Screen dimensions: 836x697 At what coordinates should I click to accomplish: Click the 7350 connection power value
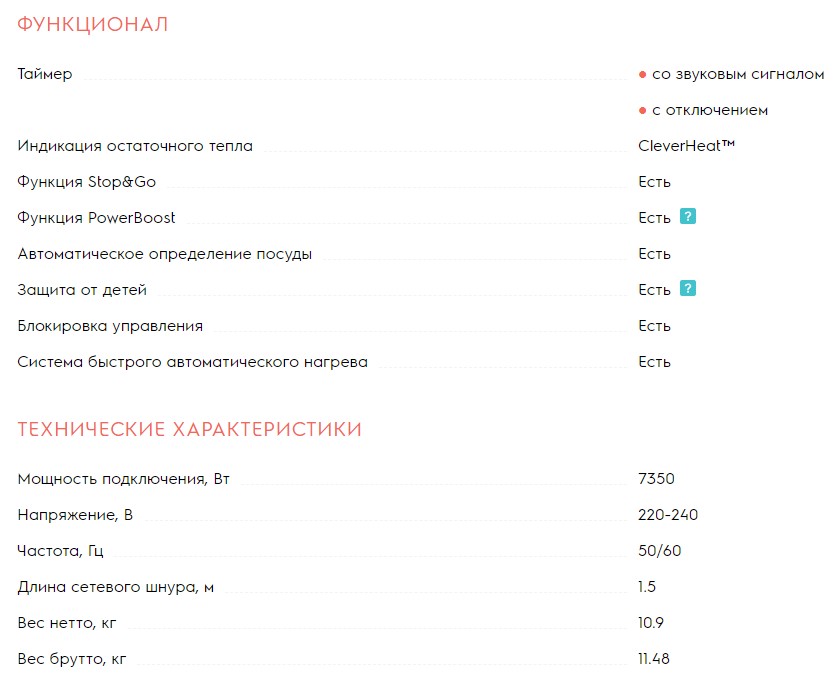[656, 479]
